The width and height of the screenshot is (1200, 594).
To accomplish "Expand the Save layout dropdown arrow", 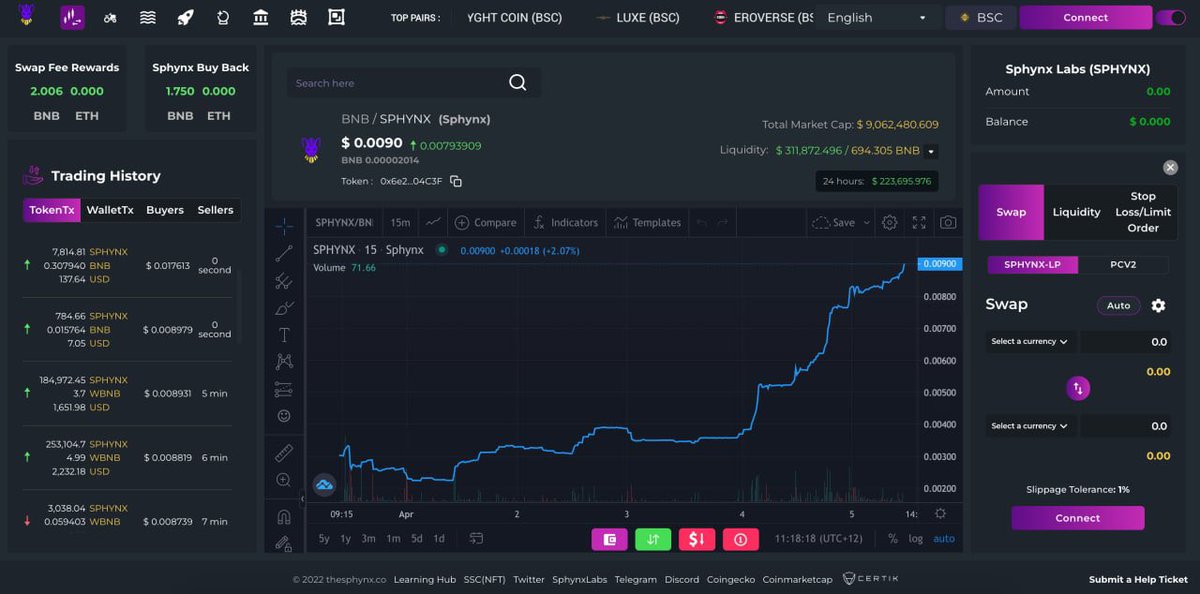I will point(866,222).
